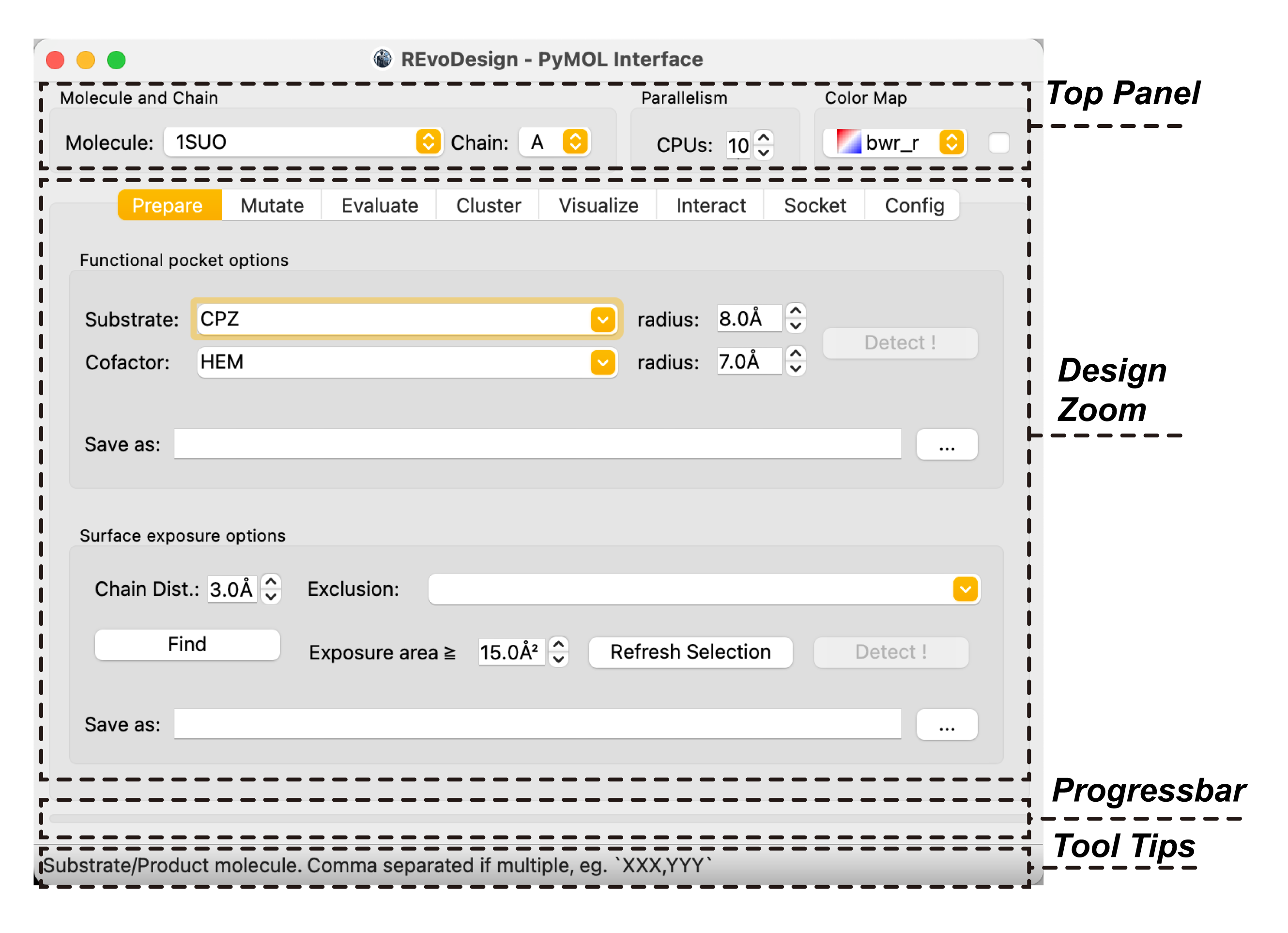Image resolution: width=1288 pixels, height=933 pixels.
Task: Click the bwr_r color gradient swatch
Action: pyautogui.click(x=849, y=142)
